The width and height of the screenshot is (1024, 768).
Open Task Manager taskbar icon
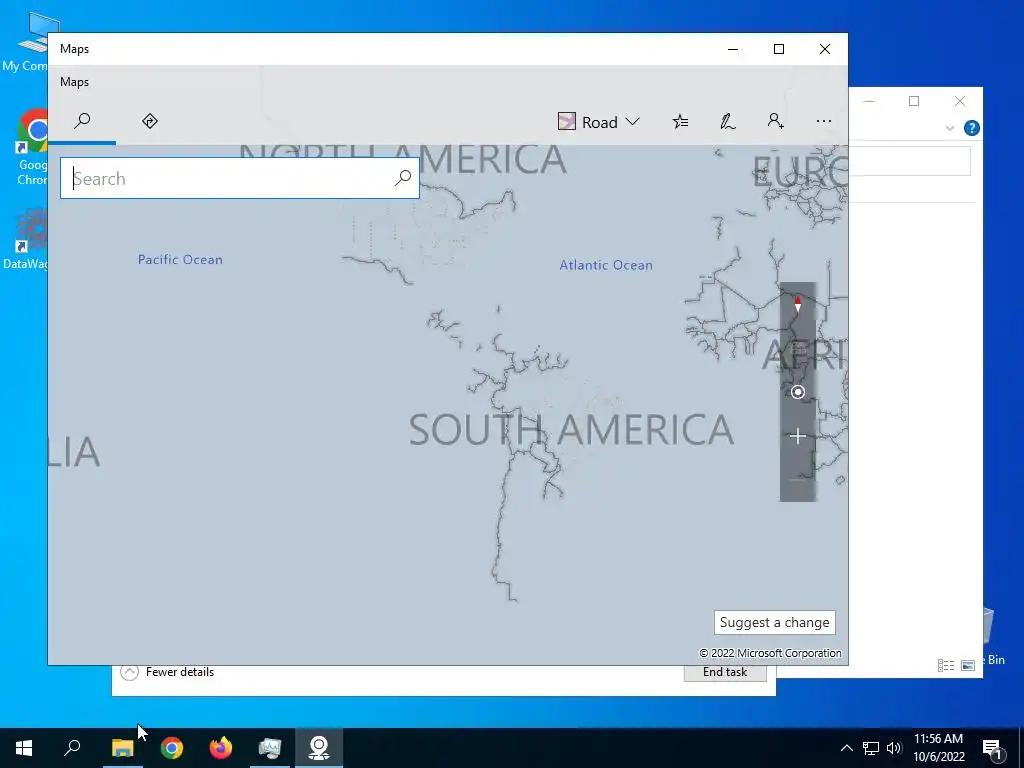pos(270,748)
